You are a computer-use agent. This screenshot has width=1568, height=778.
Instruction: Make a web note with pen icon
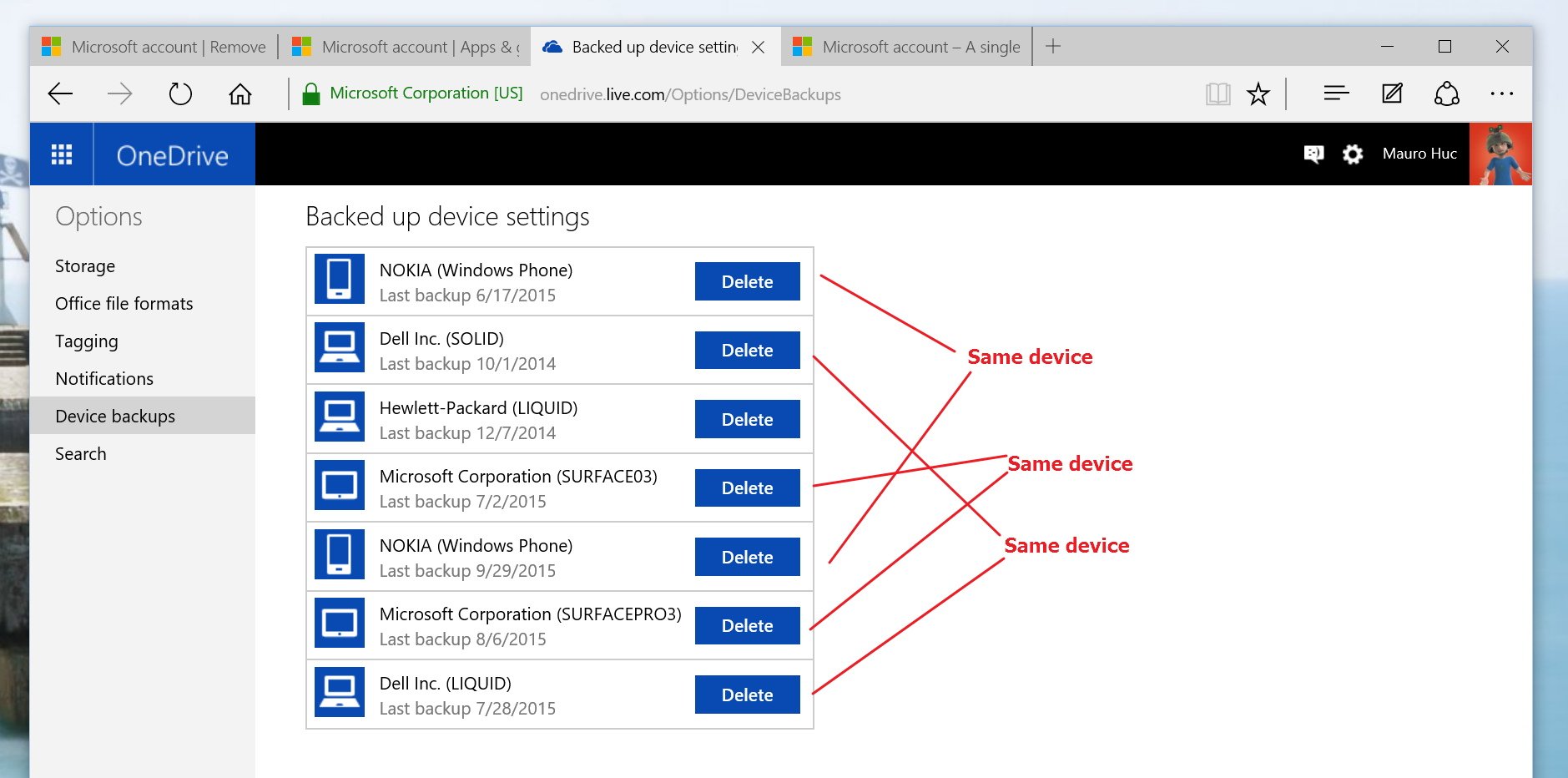click(x=1392, y=93)
